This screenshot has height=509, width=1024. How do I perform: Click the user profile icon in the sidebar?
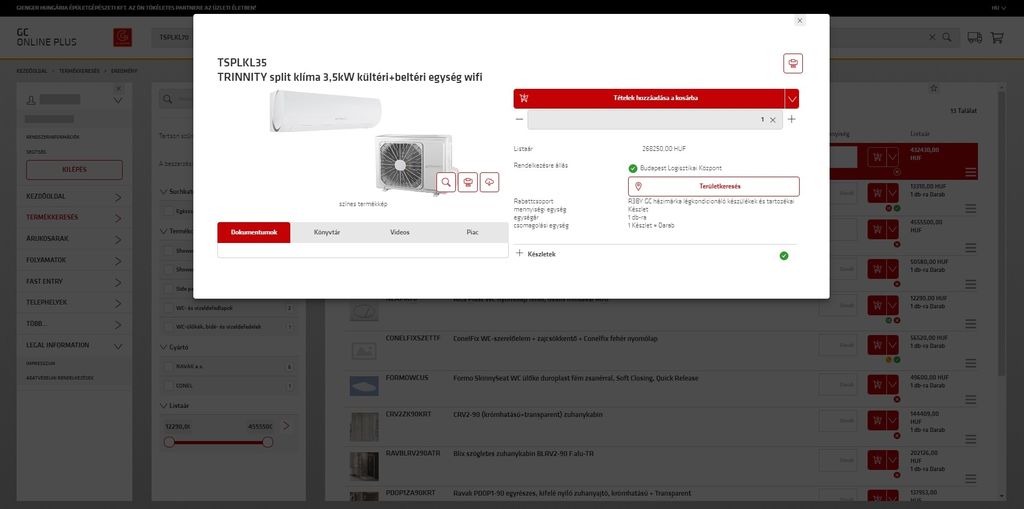click(x=31, y=100)
